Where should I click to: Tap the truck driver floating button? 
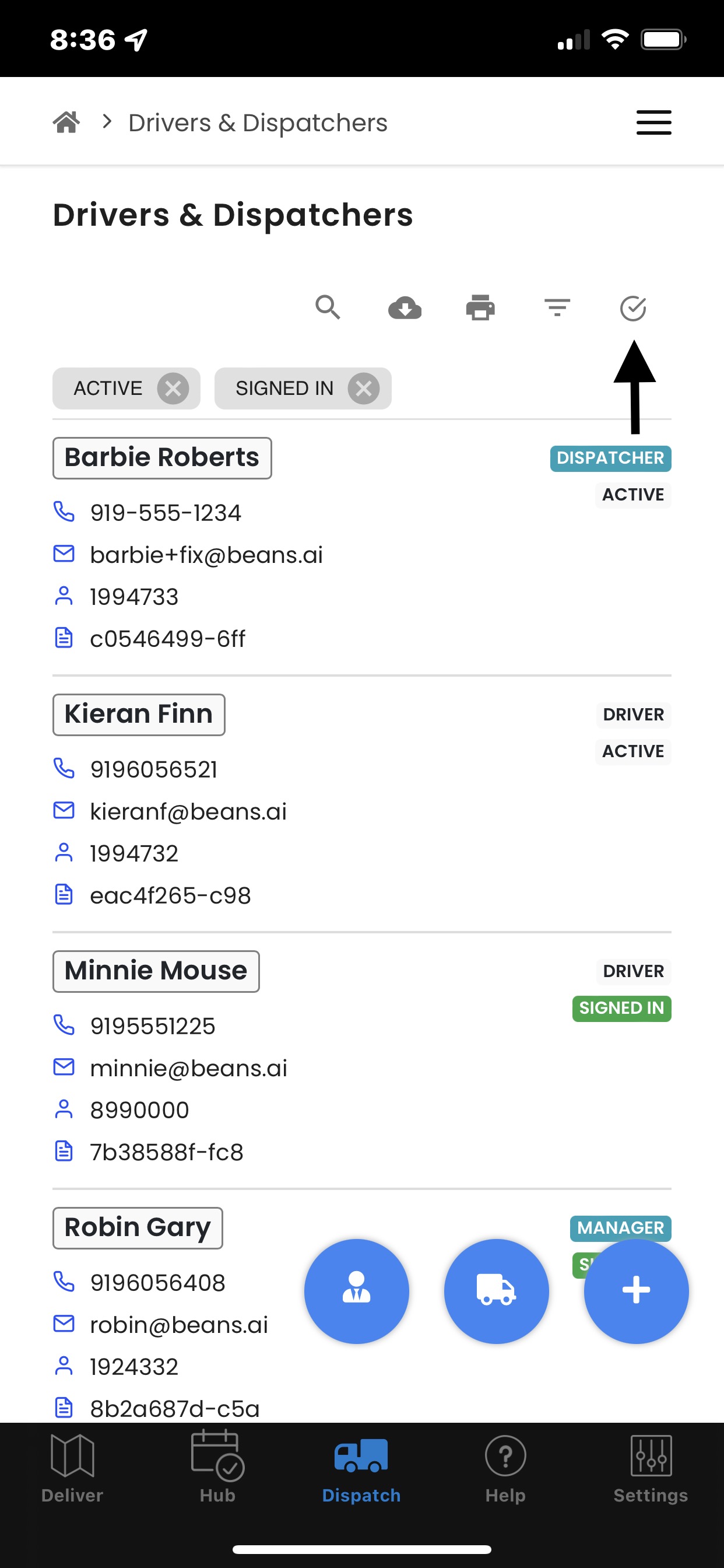(x=497, y=1291)
